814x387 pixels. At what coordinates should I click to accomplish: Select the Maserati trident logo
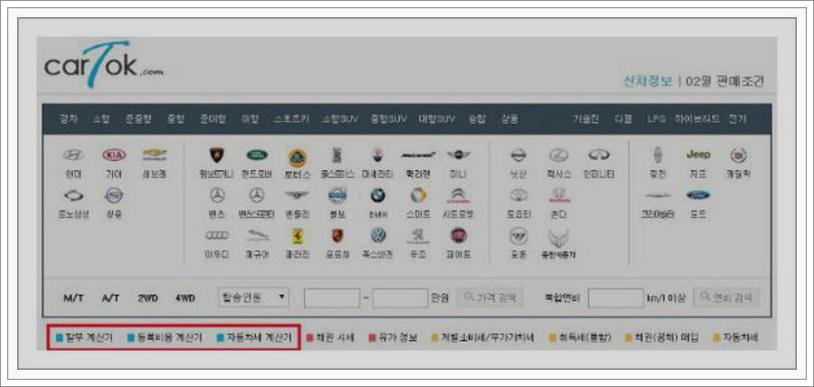(377, 155)
